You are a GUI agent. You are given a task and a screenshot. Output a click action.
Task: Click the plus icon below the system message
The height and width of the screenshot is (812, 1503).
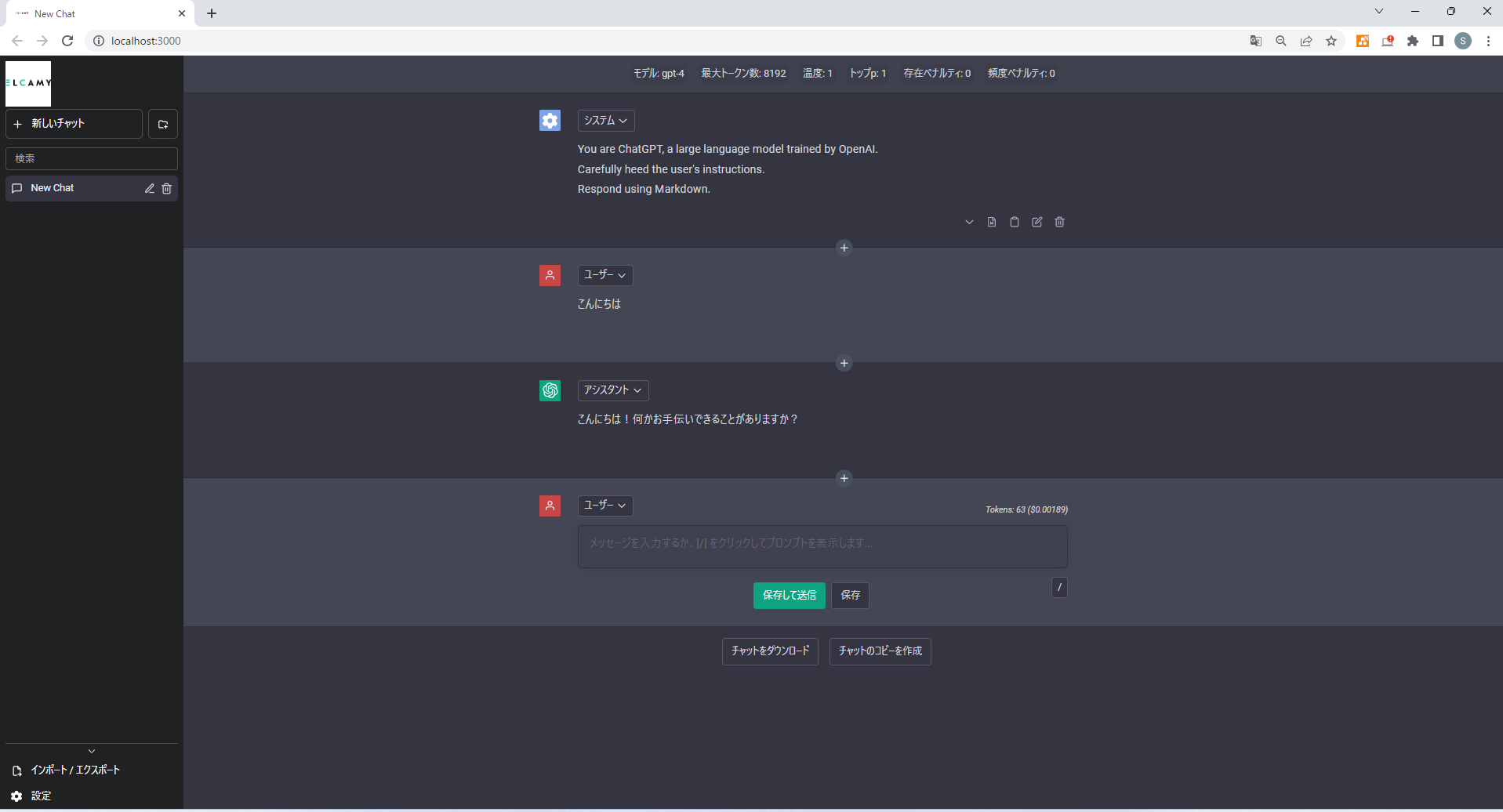point(844,248)
